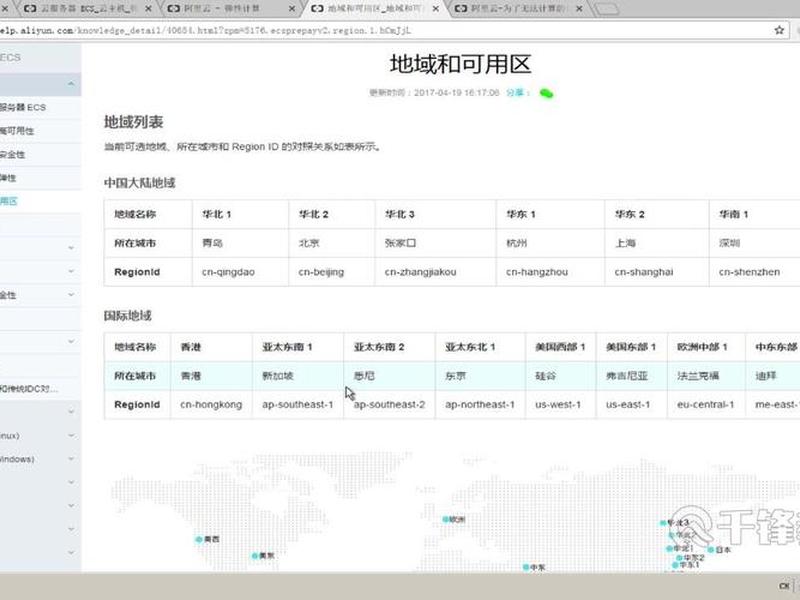
Task: Click the cn-qingdao RegionId cell
Action: (x=240, y=272)
